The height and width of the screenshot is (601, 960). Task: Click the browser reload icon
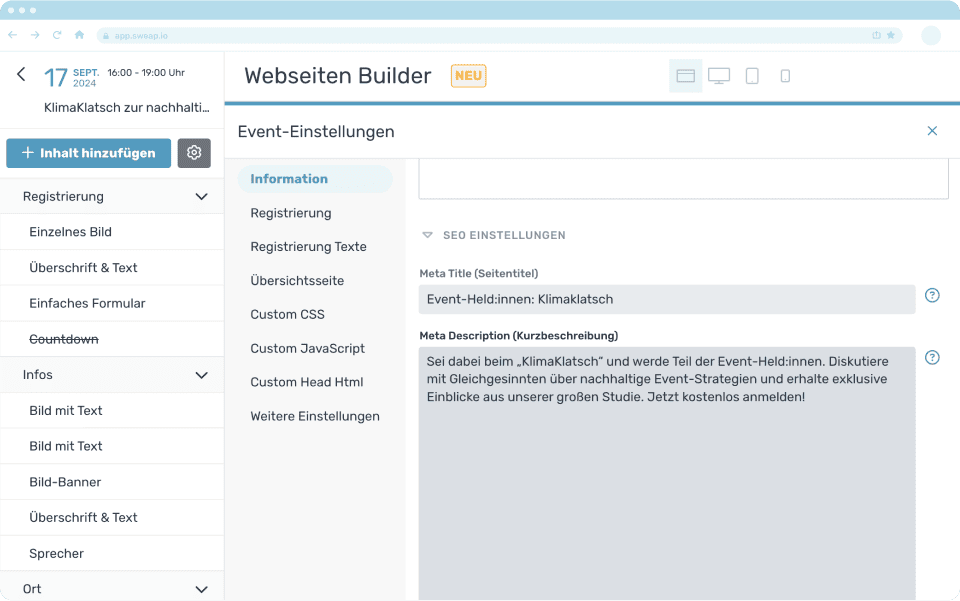click(57, 35)
